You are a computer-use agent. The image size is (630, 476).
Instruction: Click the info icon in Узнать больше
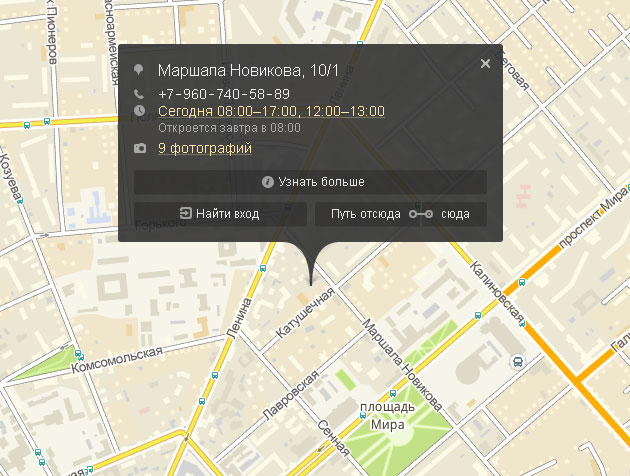tap(268, 182)
